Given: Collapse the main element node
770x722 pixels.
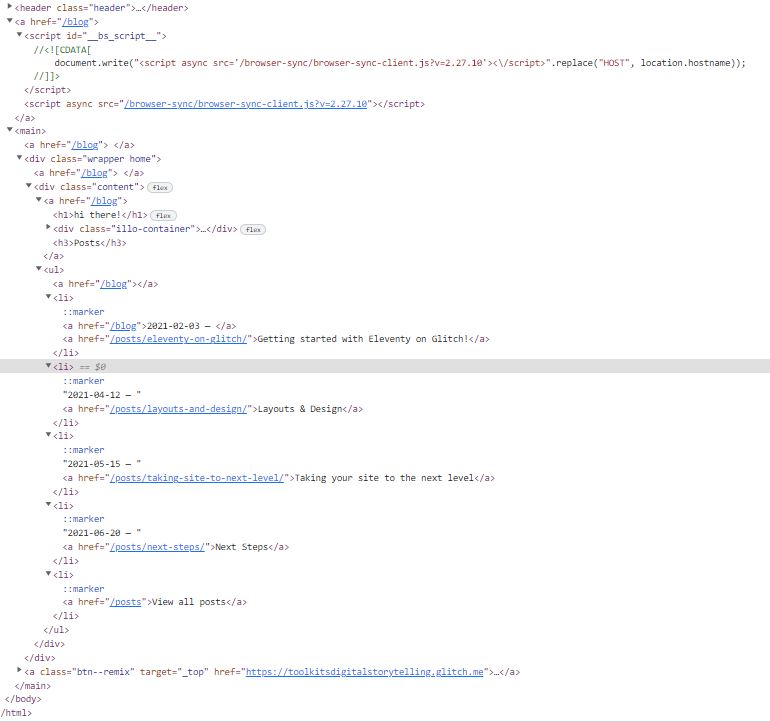Looking at the screenshot, I should [9, 130].
